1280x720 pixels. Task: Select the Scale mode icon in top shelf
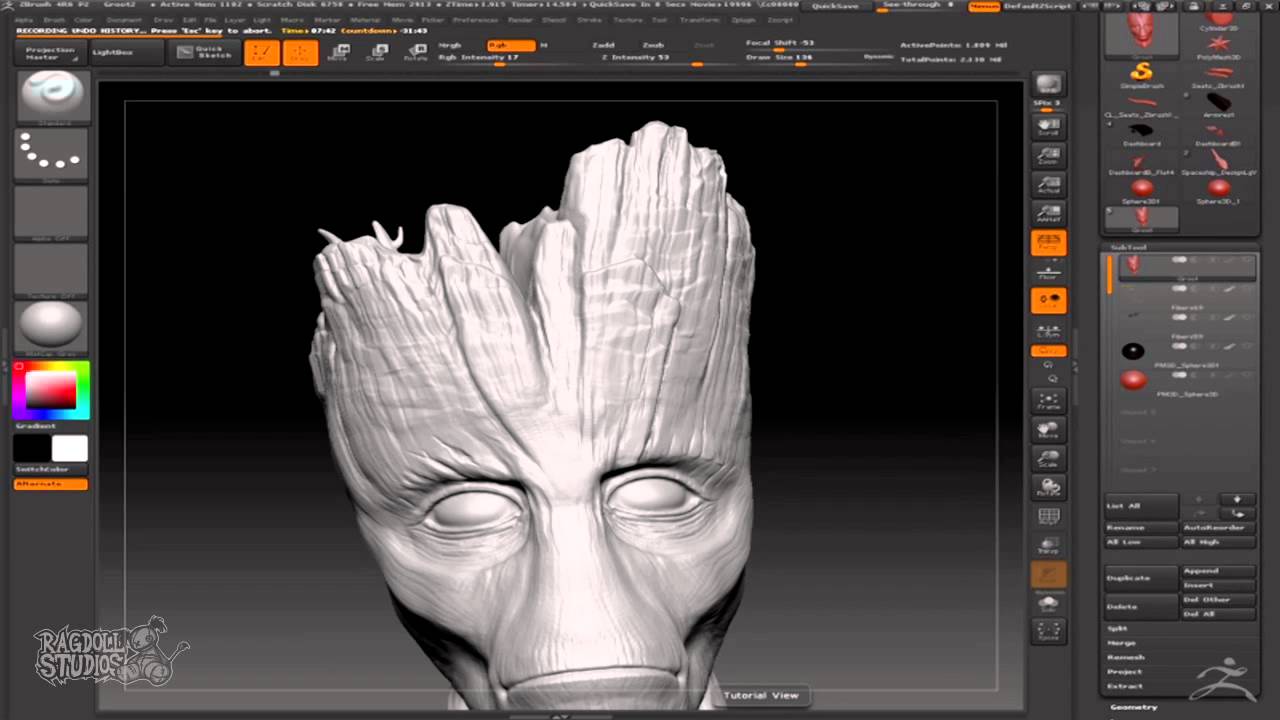(377, 53)
